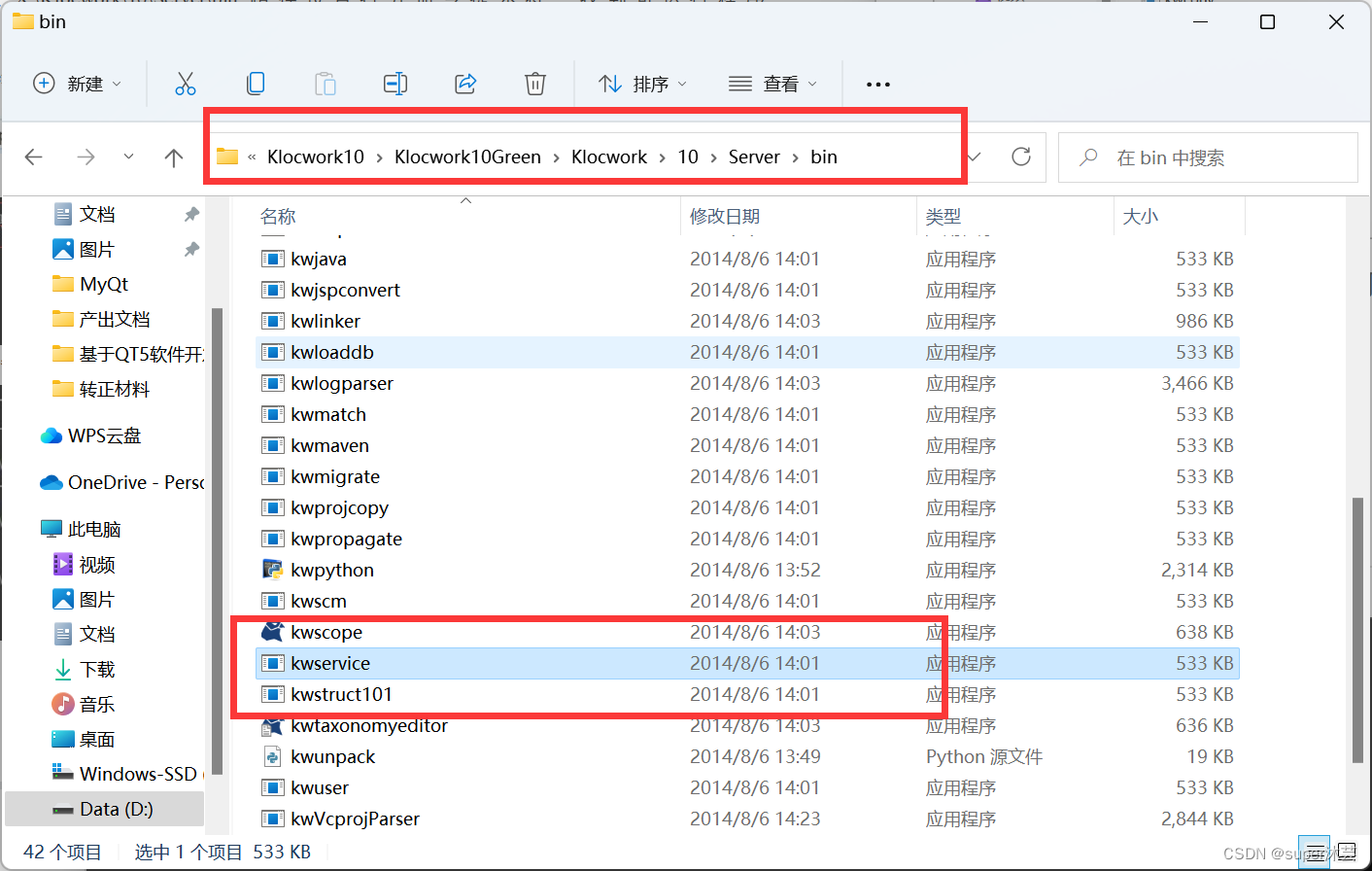Viewport: 1372px width, 871px height.
Task: Click the Paste icon in the toolbar
Action: click(x=326, y=84)
